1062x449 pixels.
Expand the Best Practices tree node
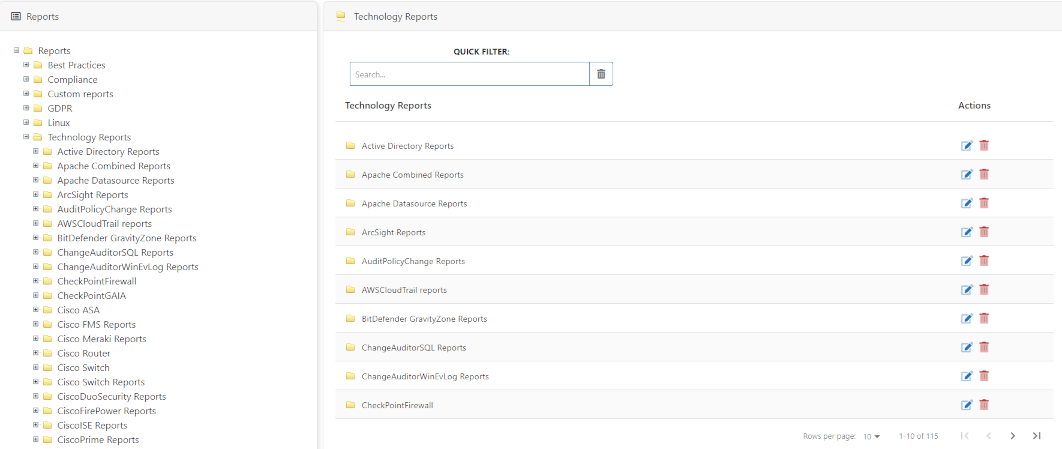point(26,65)
